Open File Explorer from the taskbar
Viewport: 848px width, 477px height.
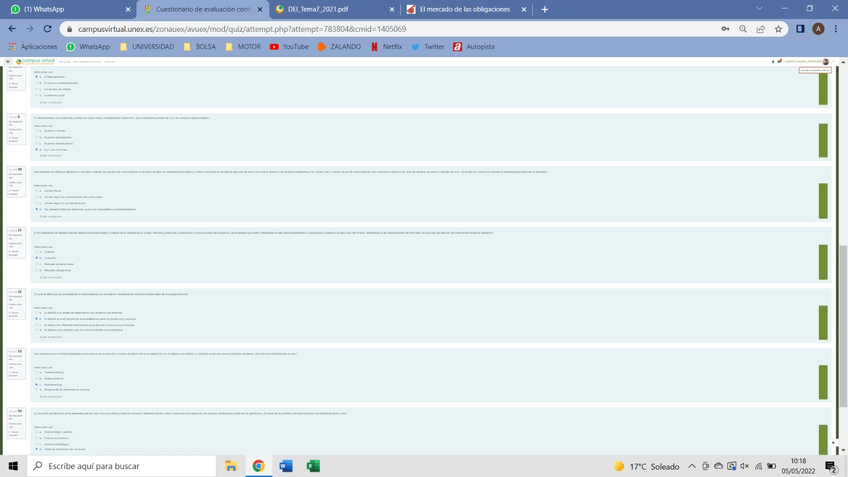coord(231,466)
